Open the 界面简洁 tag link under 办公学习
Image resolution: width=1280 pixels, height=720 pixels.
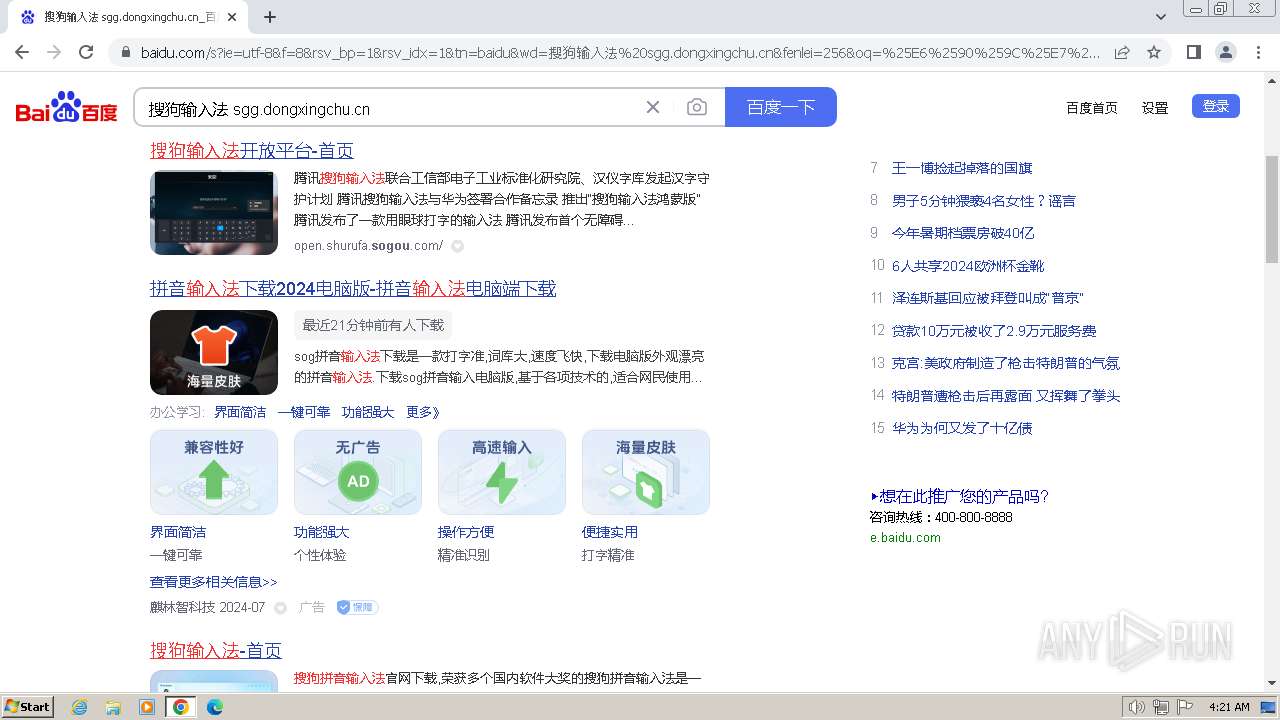[240, 412]
